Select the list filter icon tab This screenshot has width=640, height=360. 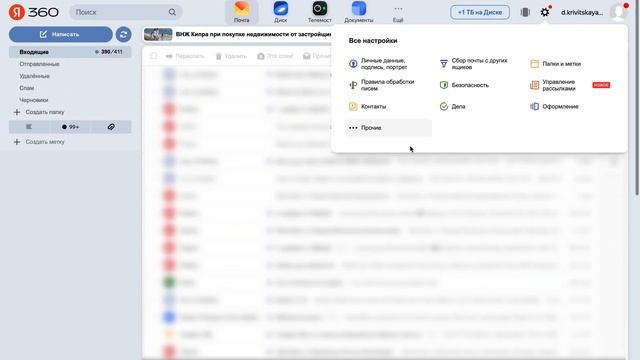[29, 127]
